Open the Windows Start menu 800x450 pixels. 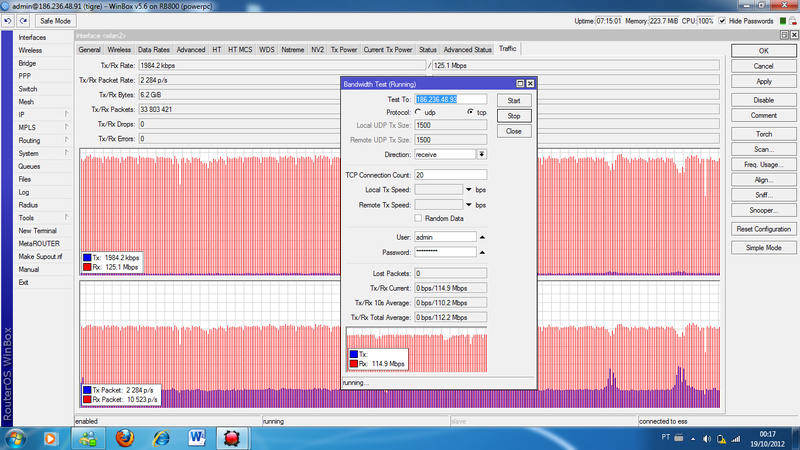tap(15, 438)
